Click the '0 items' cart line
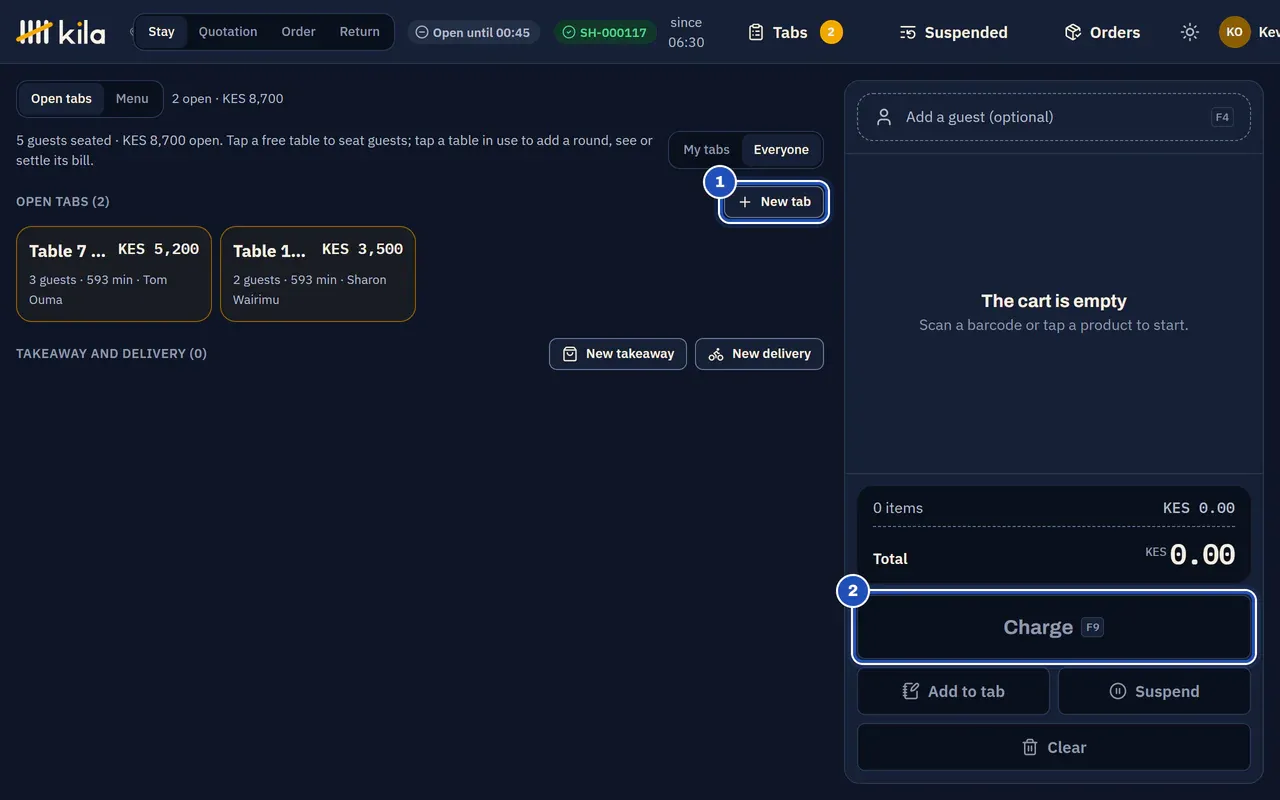 pyautogui.click(x=898, y=508)
